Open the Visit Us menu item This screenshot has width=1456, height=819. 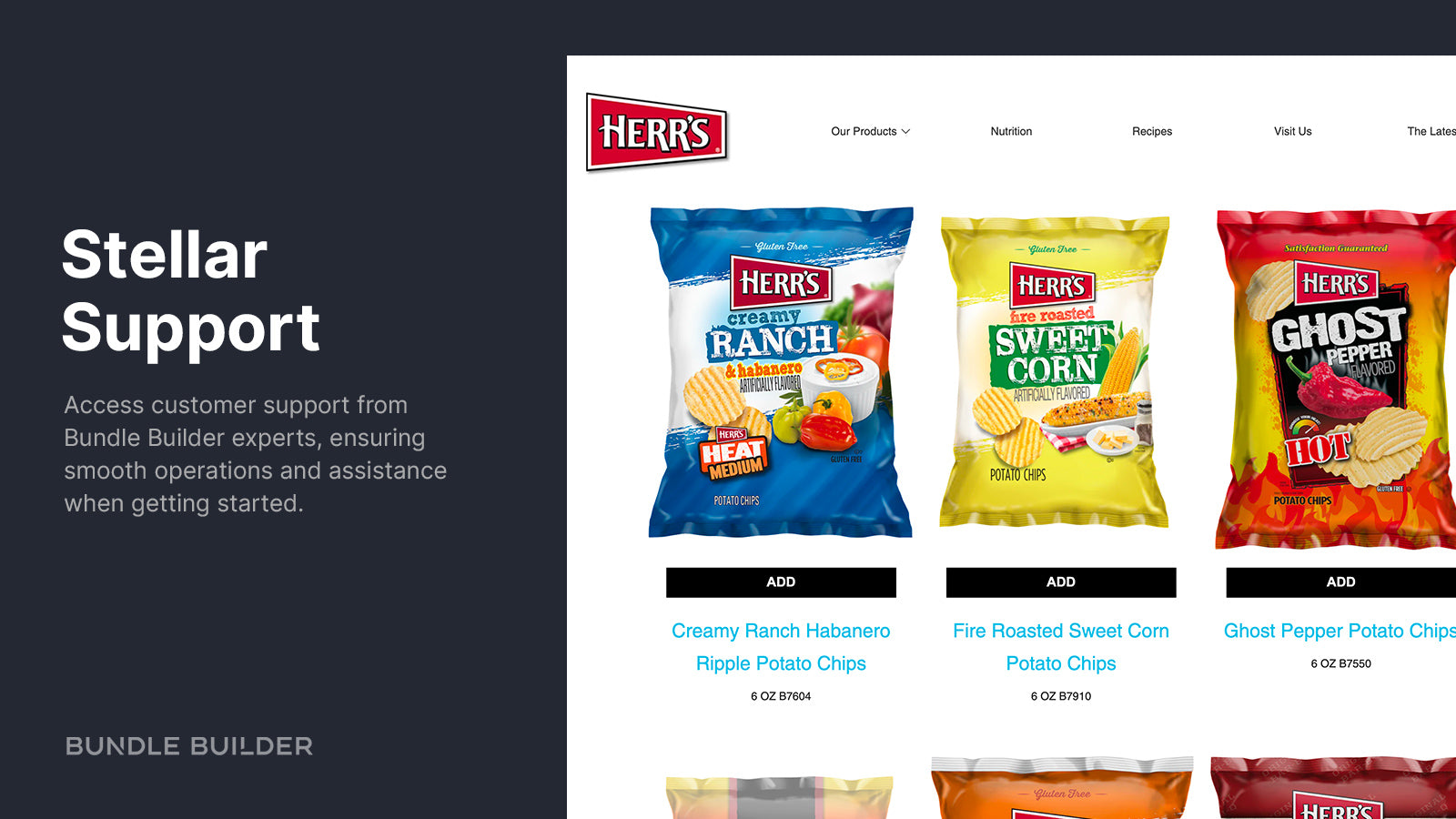pos(1292,132)
